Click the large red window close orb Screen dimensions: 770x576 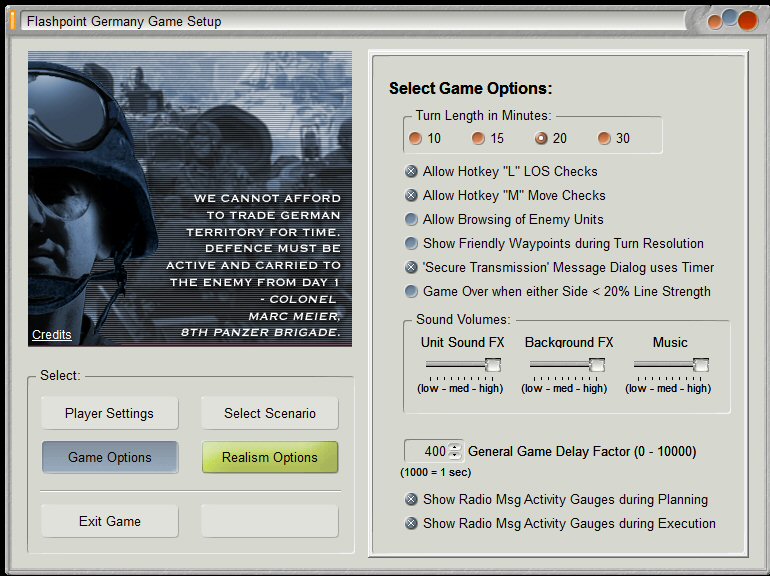coord(747,21)
